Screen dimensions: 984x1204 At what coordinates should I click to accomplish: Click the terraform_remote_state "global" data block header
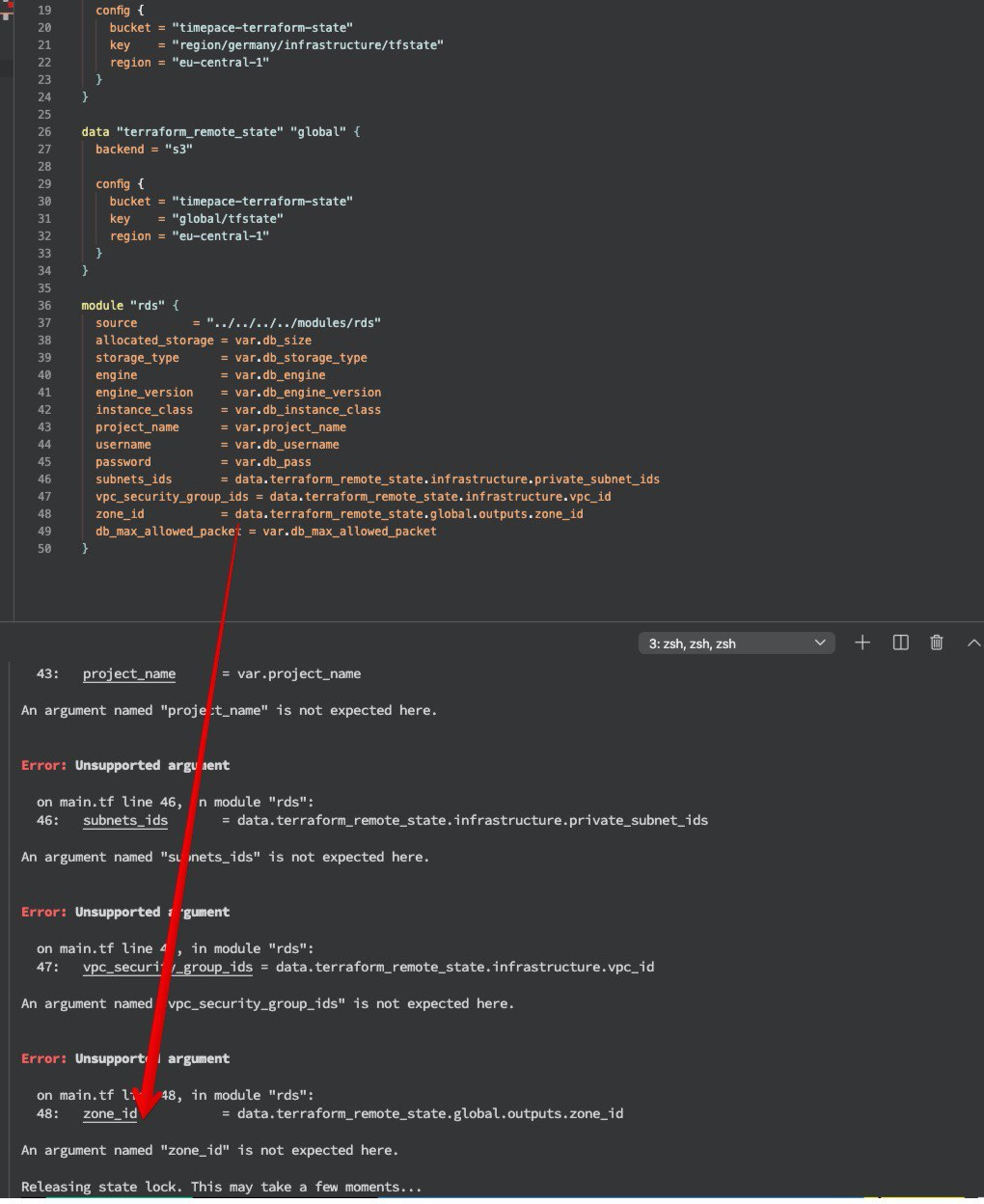pos(220,132)
